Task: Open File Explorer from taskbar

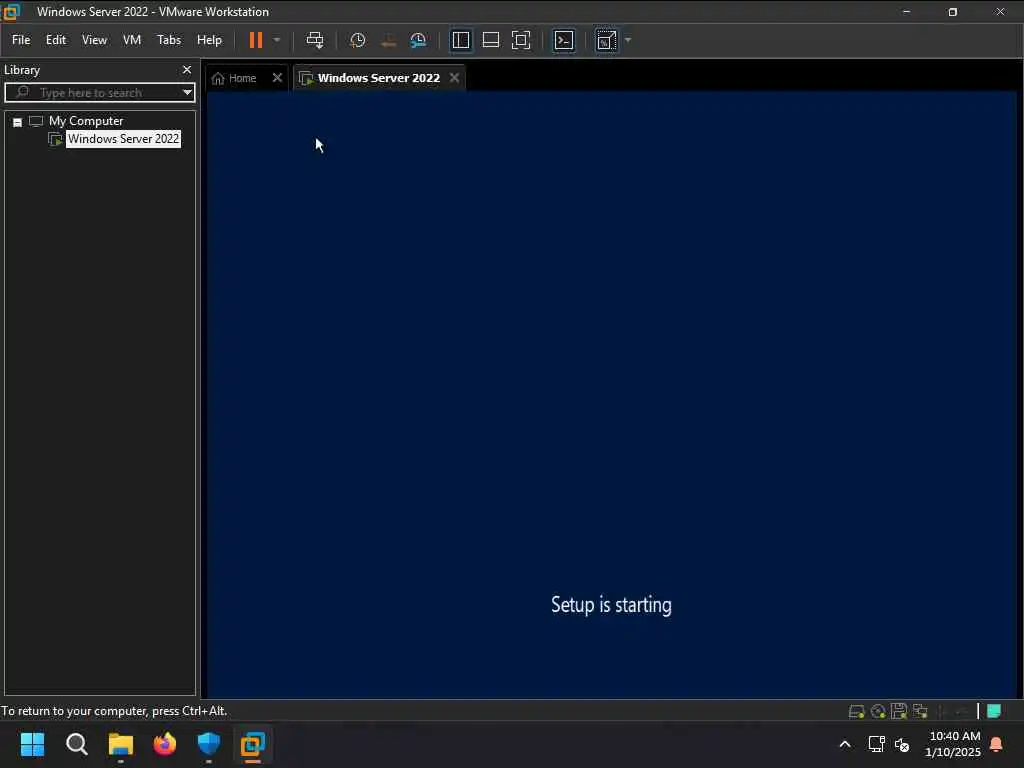Action: point(120,744)
